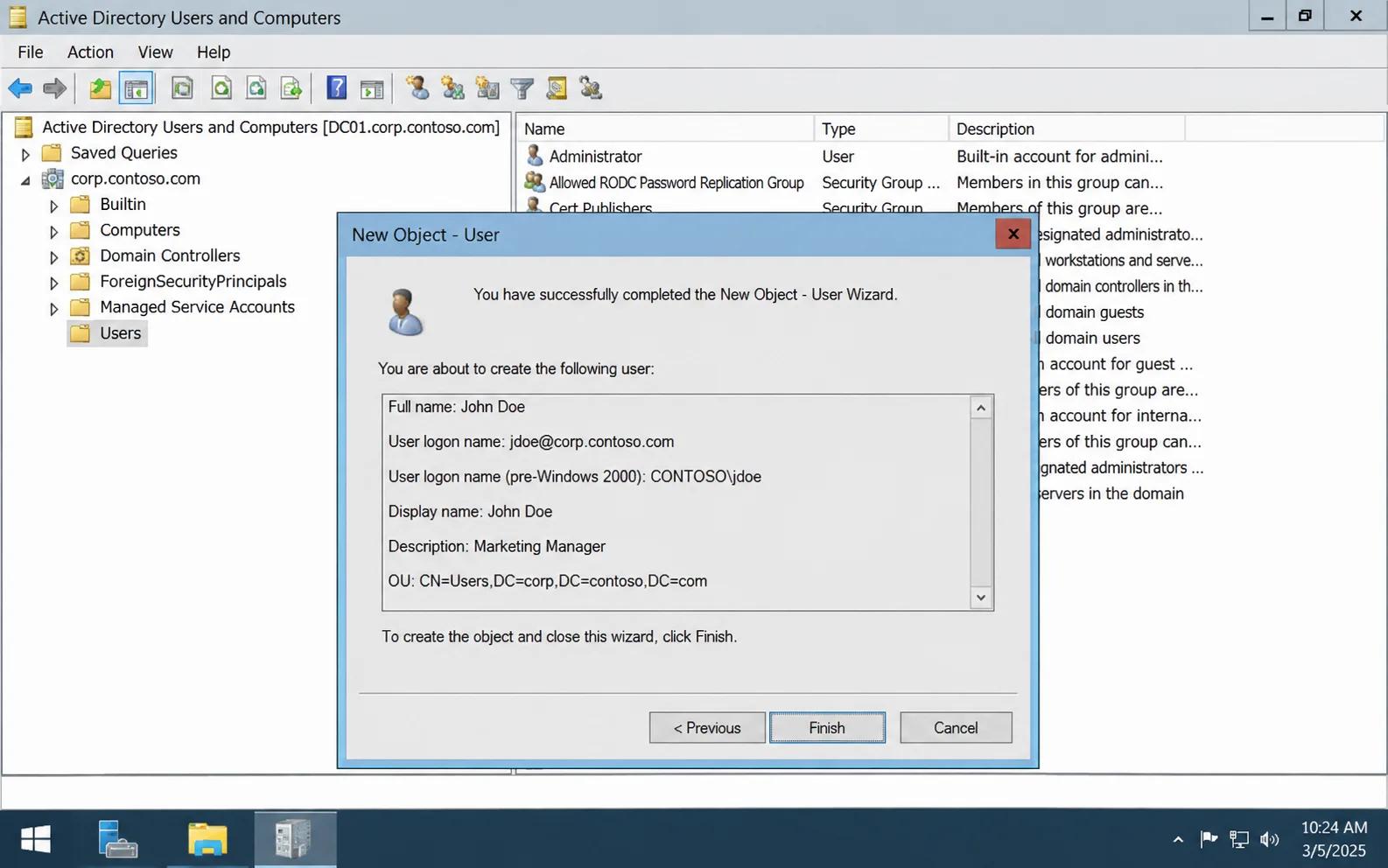This screenshot has width=1388, height=868.
Task: Expand the Saved Queries tree node
Action: (25, 154)
